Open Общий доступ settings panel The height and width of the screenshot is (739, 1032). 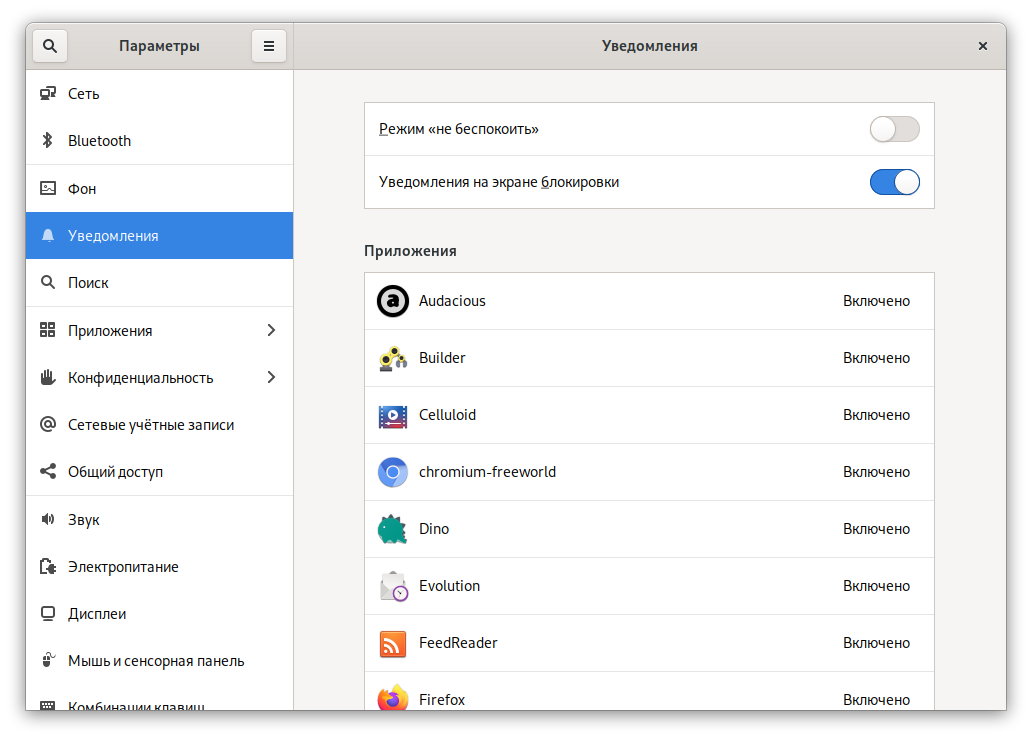159,472
